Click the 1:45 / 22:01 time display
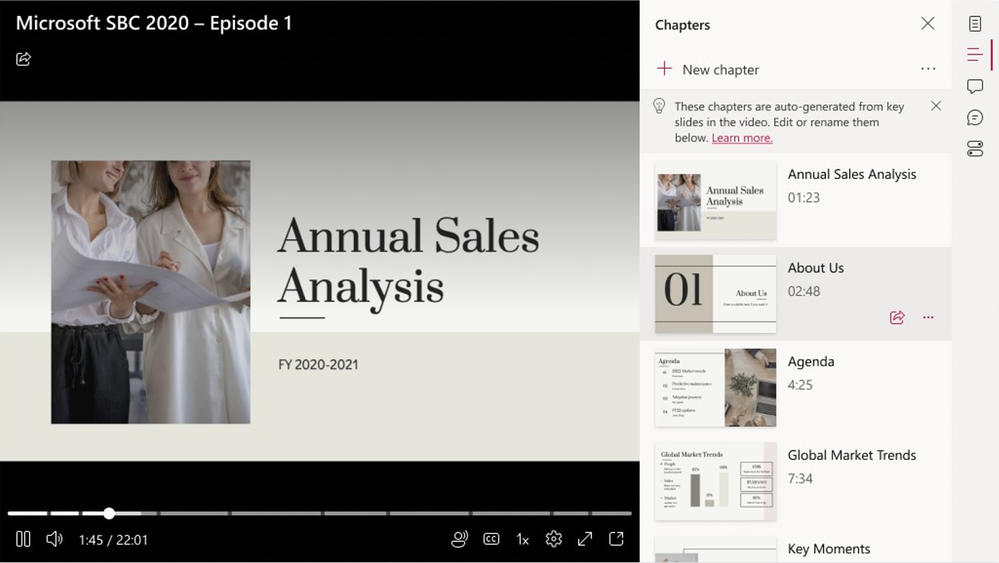The image size is (999, 563). click(113, 540)
